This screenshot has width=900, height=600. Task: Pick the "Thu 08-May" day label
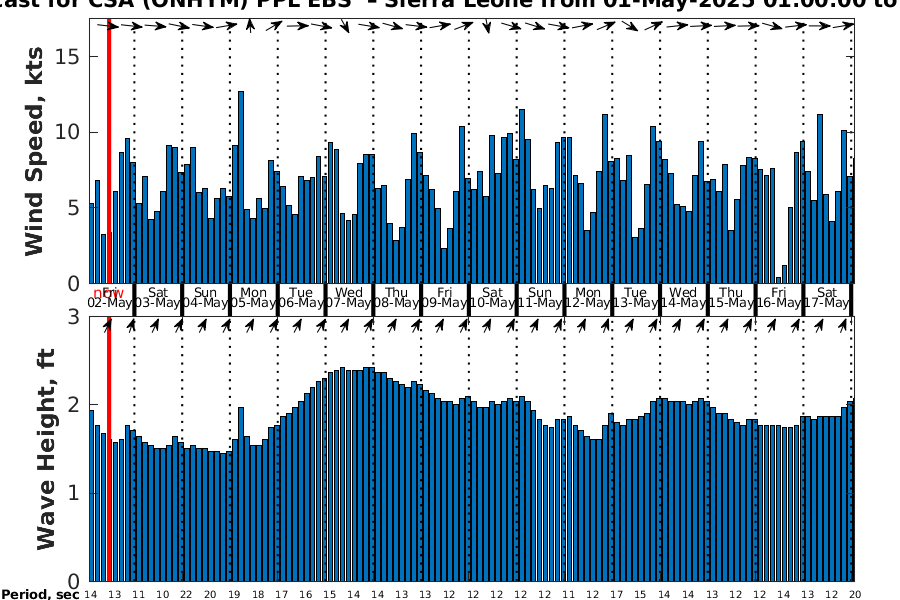click(x=396, y=297)
